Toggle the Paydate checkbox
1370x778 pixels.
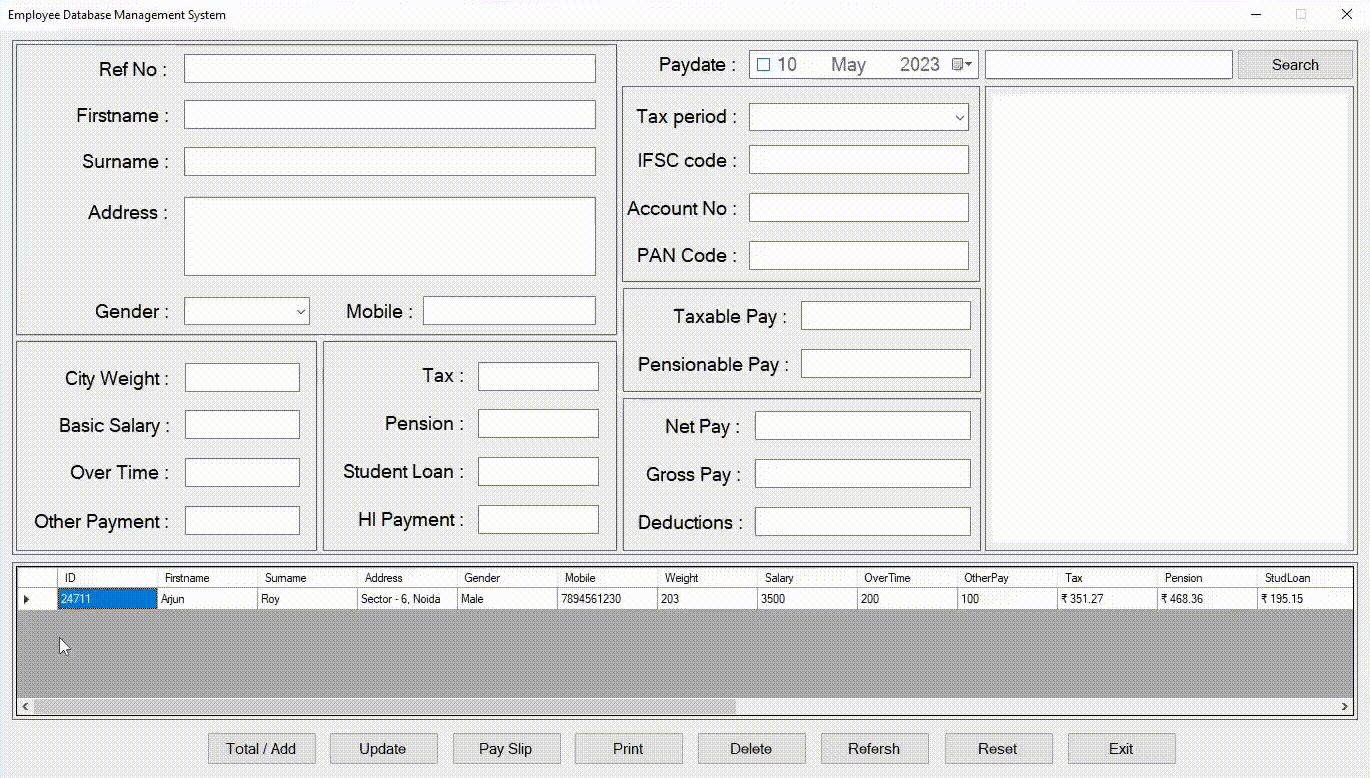click(763, 65)
